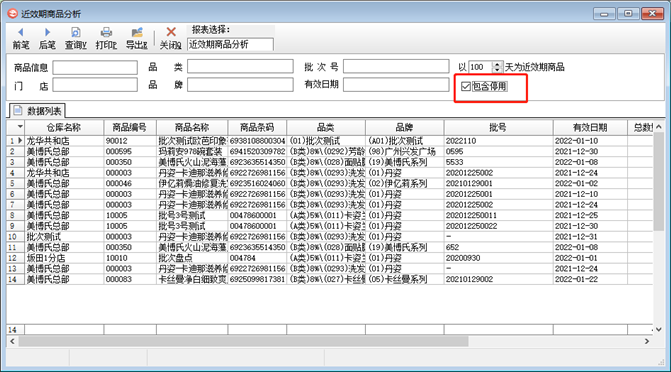Print the report (打印)
Image resolution: width=671 pixels, height=372 pixels.
click(106, 38)
